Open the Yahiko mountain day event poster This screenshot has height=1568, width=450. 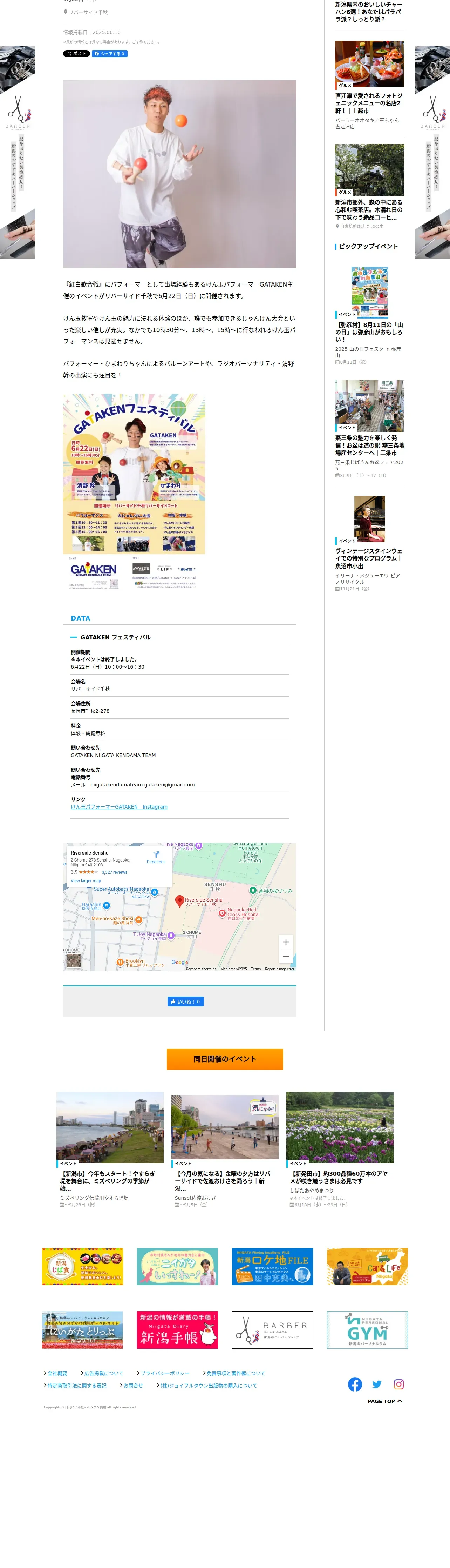369,292
